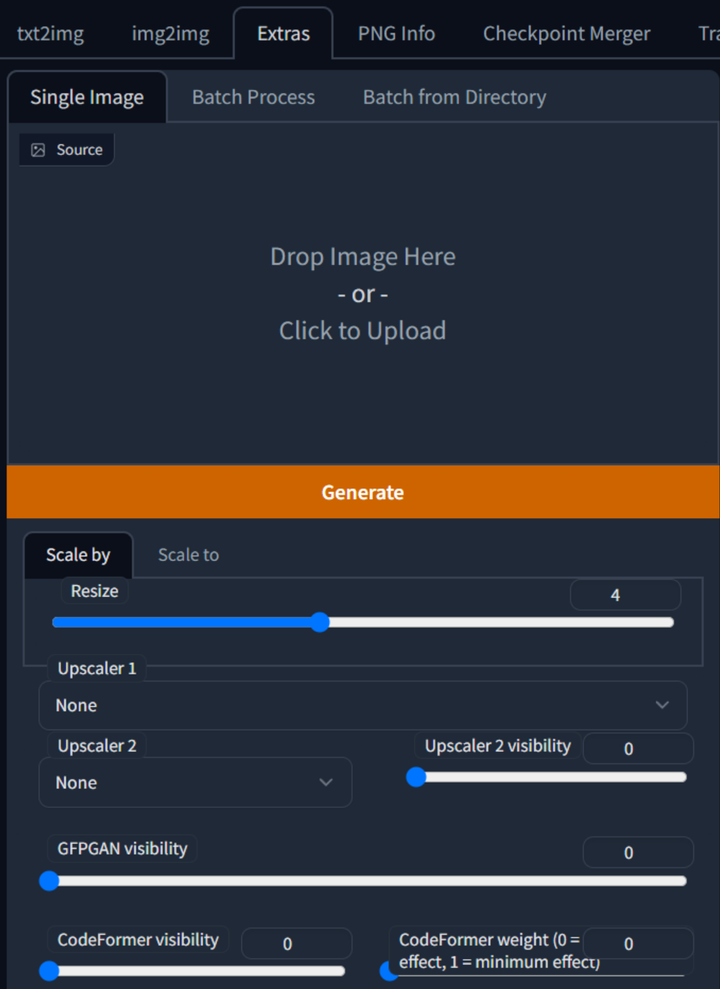Viewport: 720px width, 989px height.
Task: Open the img2img tab
Action: pos(170,33)
